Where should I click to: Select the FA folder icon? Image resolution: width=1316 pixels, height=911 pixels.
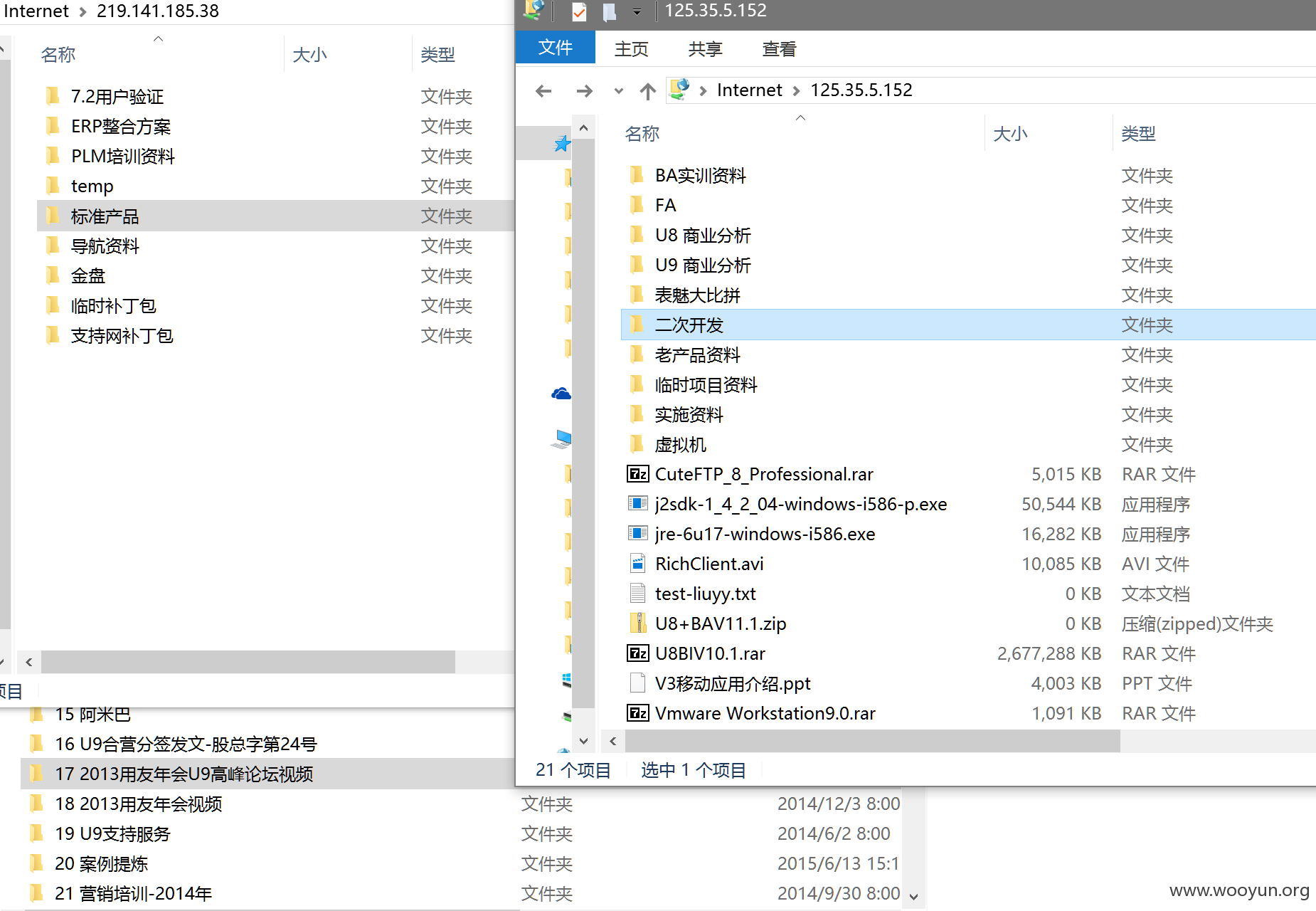637,205
